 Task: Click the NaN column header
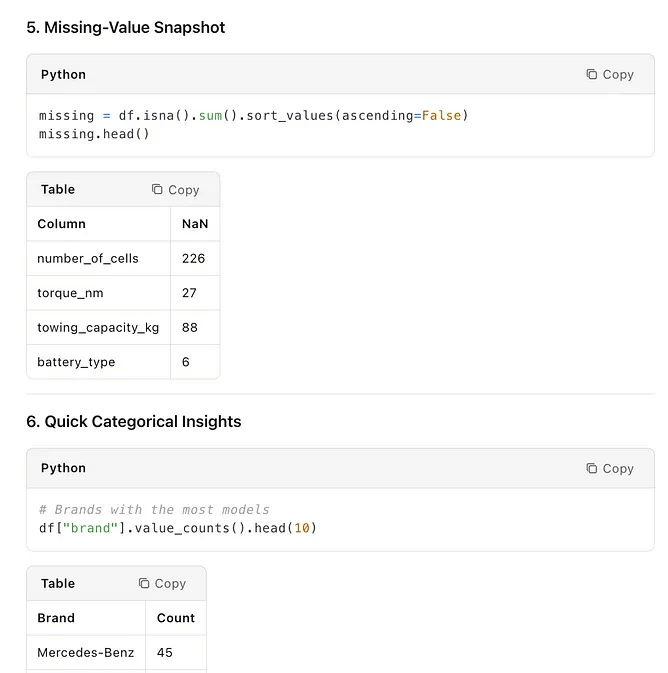coord(195,224)
